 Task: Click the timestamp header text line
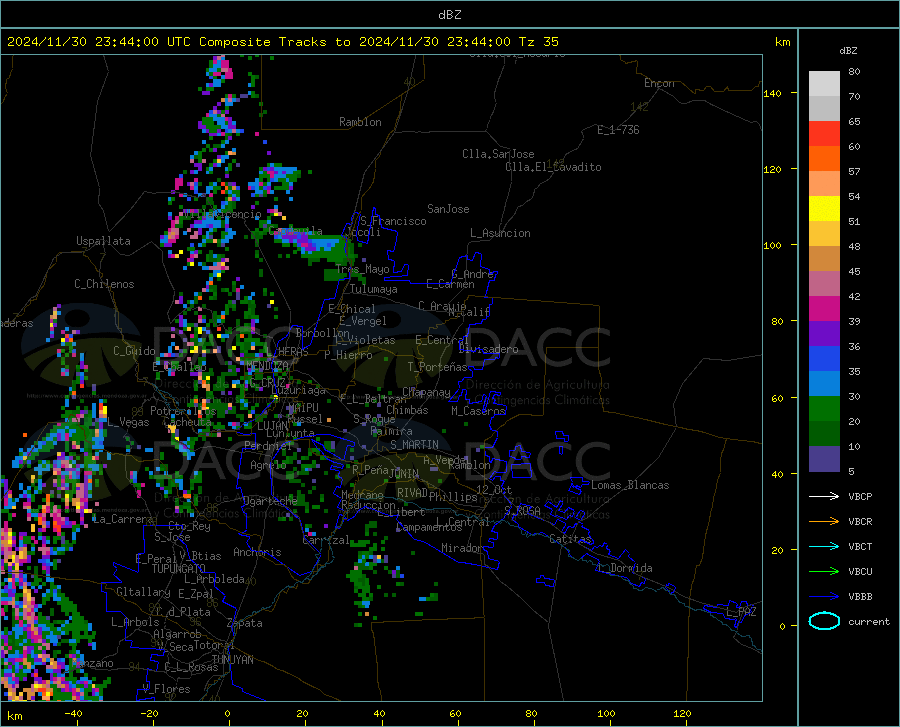(282, 42)
